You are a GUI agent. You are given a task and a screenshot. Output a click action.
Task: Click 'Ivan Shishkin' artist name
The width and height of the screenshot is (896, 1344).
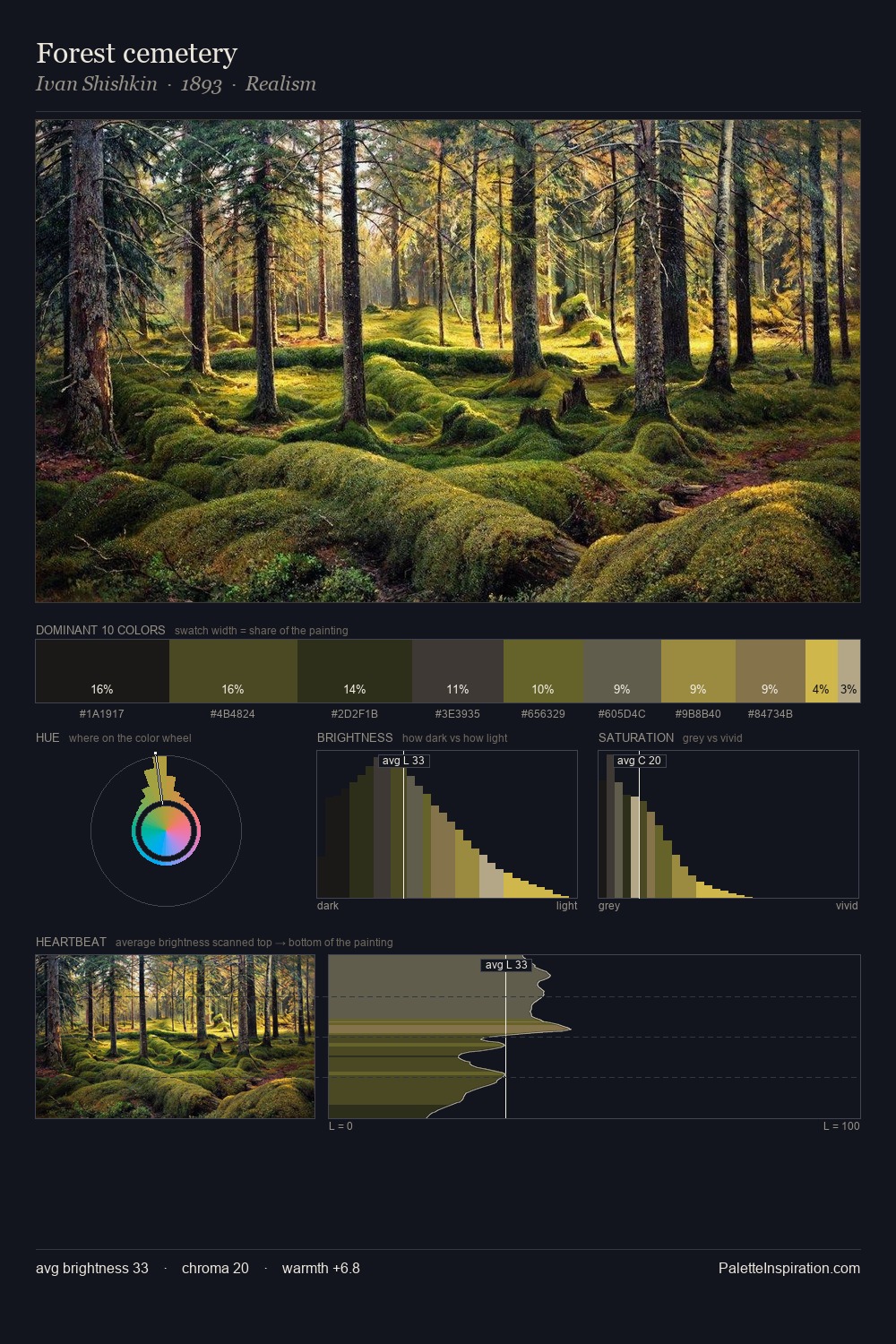[96, 83]
